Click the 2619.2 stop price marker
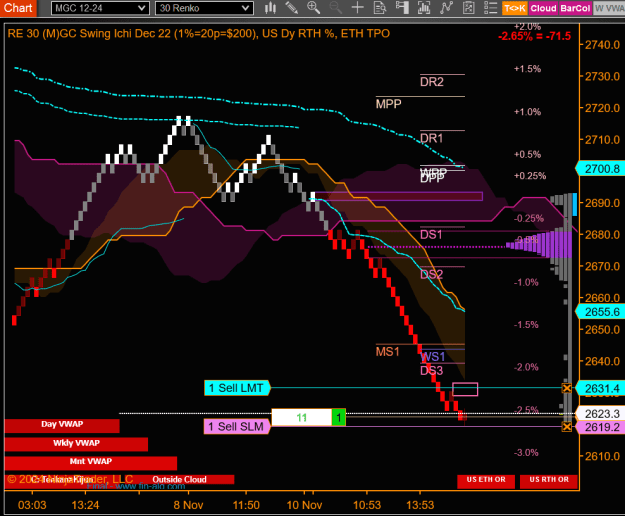 (x=601, y=427)
